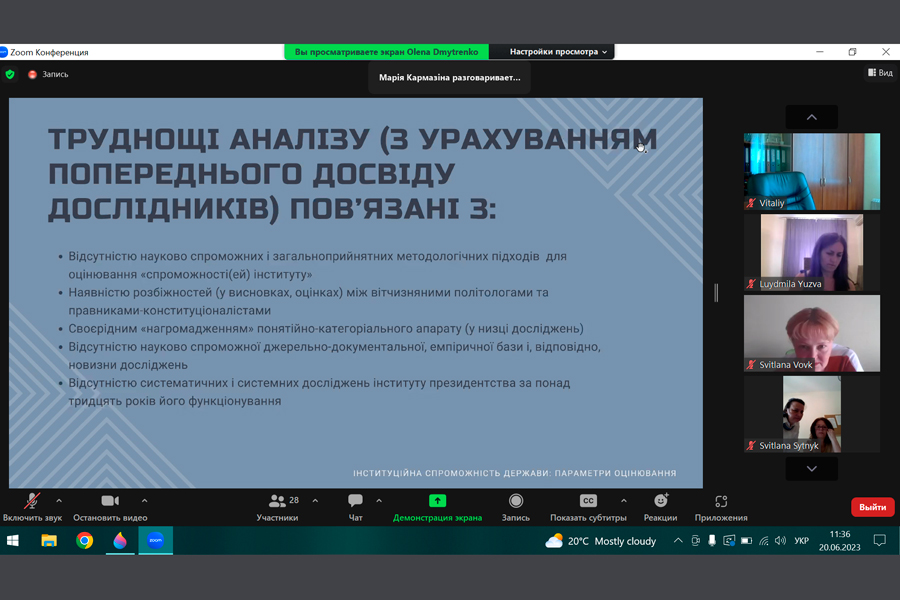Open Участники participants panel

[x=278, y=507]
